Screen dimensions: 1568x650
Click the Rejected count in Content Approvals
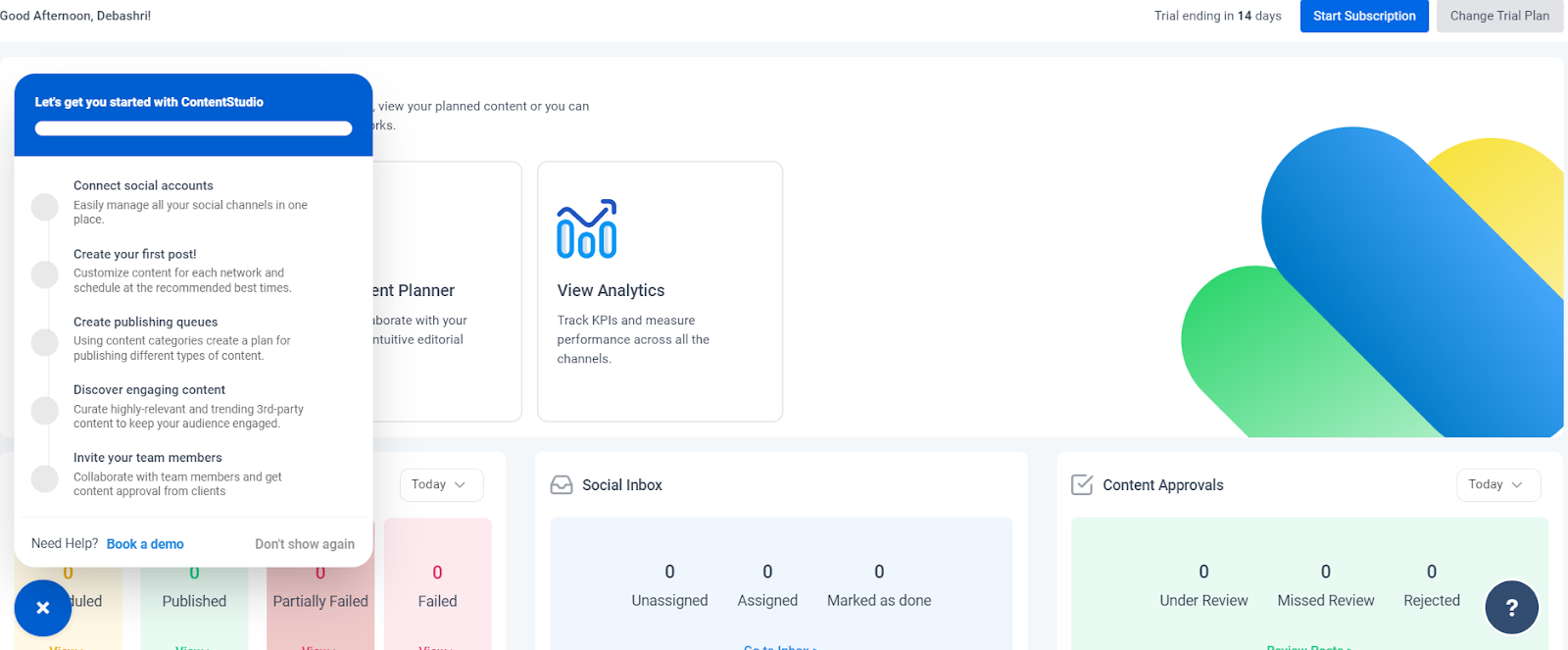(1432, 572)
